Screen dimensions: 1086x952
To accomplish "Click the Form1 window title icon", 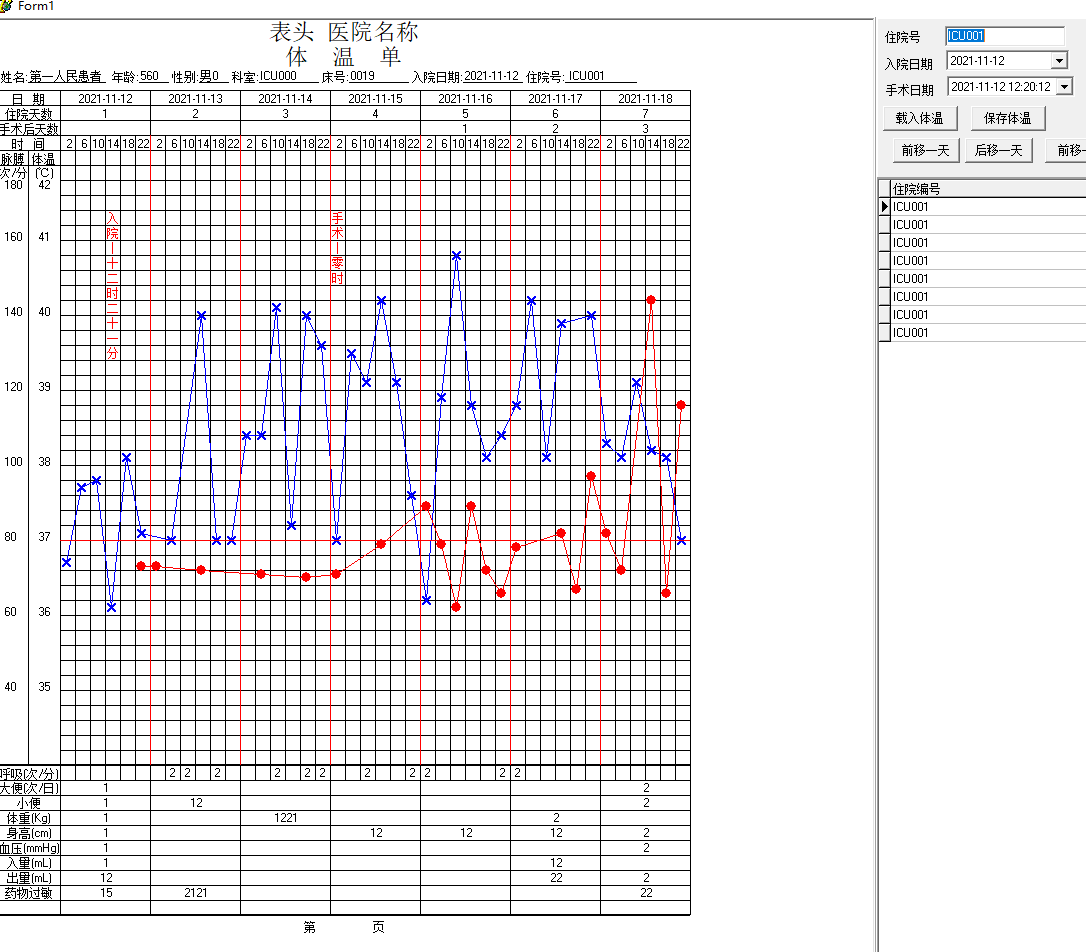I will (6, 6).
